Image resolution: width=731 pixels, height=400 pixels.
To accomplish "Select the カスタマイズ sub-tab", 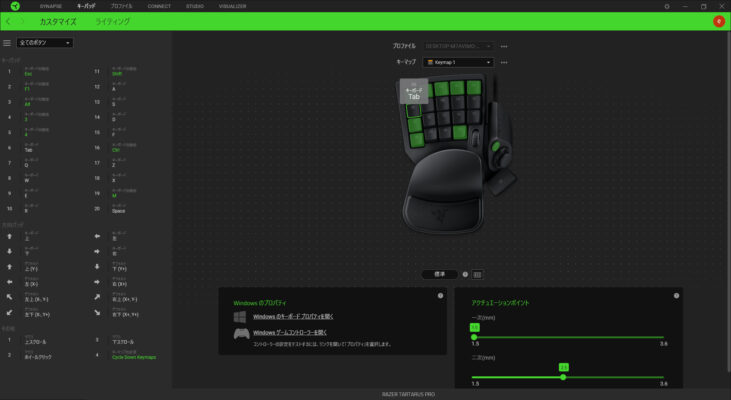I will click(x=58, y=22).
